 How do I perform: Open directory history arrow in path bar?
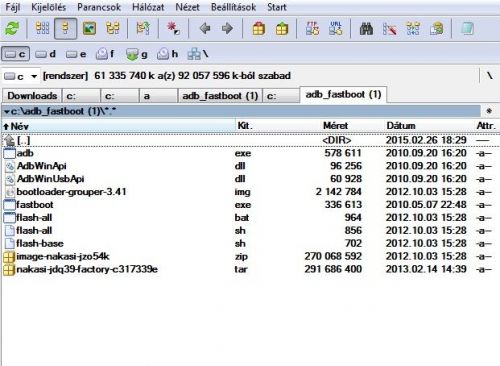point(7,111)
